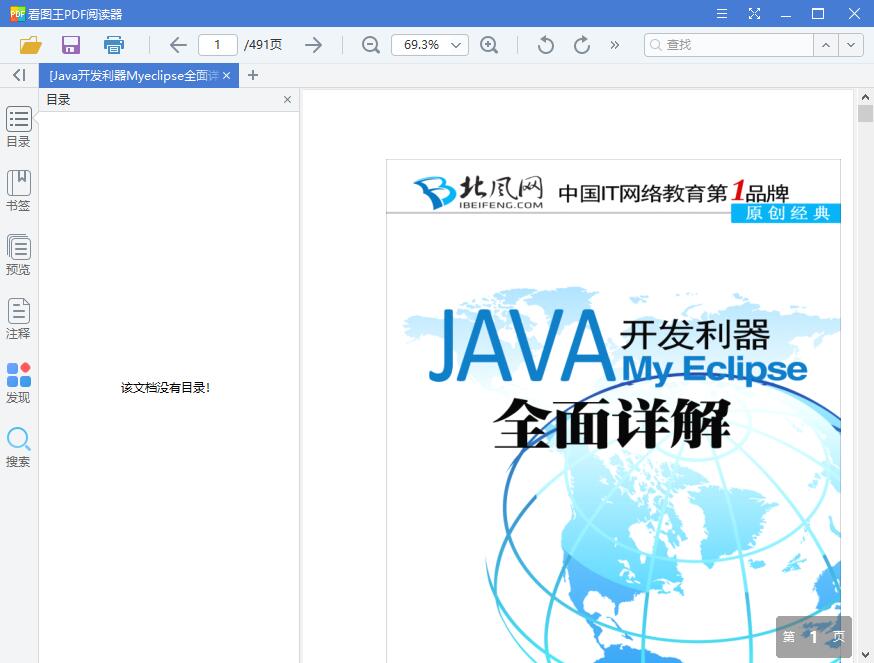Image resolution: width=874 pixels, height=663 pixels.
Task: Click the 目录 panel header title
Action: pos(58,99)
